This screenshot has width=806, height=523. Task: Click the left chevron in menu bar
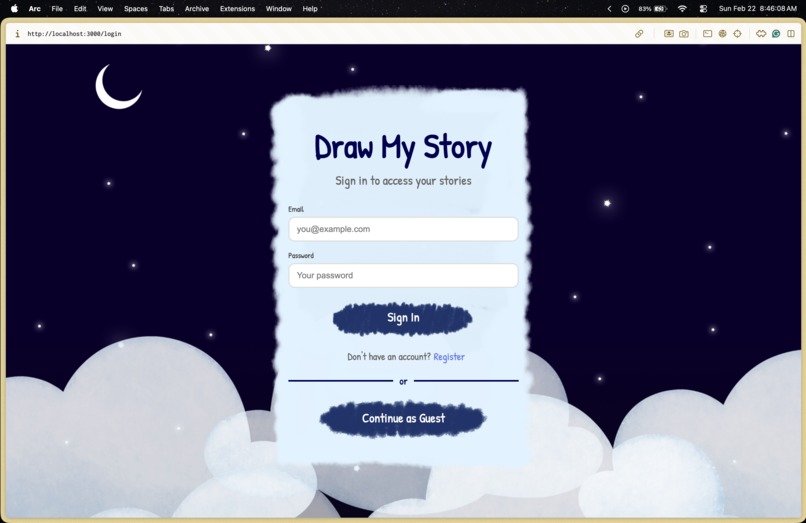click(x=609, y=8)
